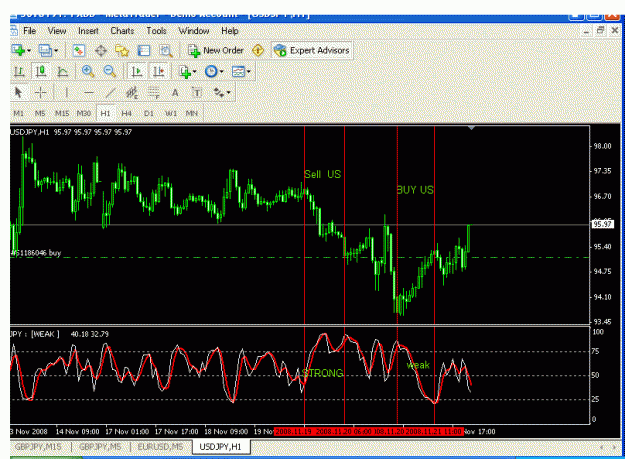
Task: Draw a vertical line tool
Action: [67, 92]
